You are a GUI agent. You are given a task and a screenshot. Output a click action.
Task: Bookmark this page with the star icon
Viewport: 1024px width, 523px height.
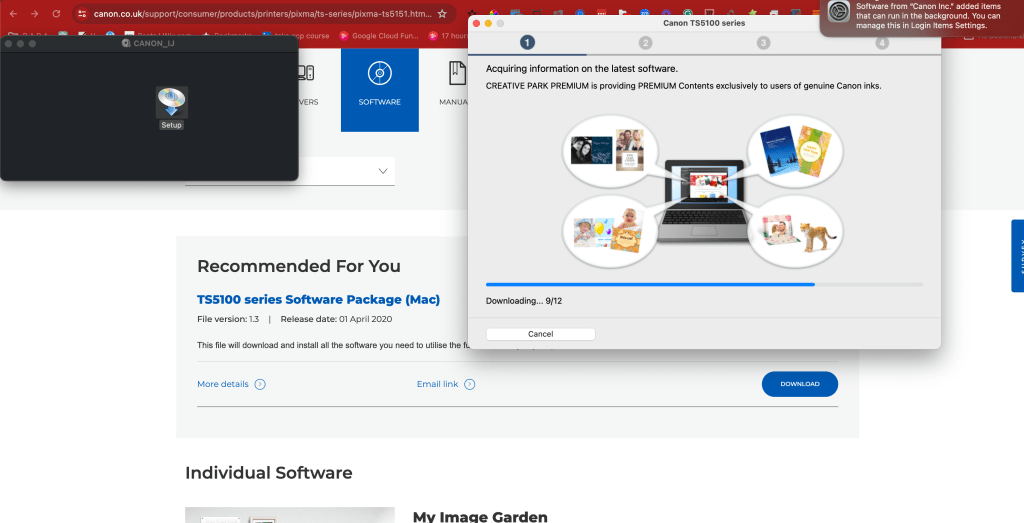(442, 14)
